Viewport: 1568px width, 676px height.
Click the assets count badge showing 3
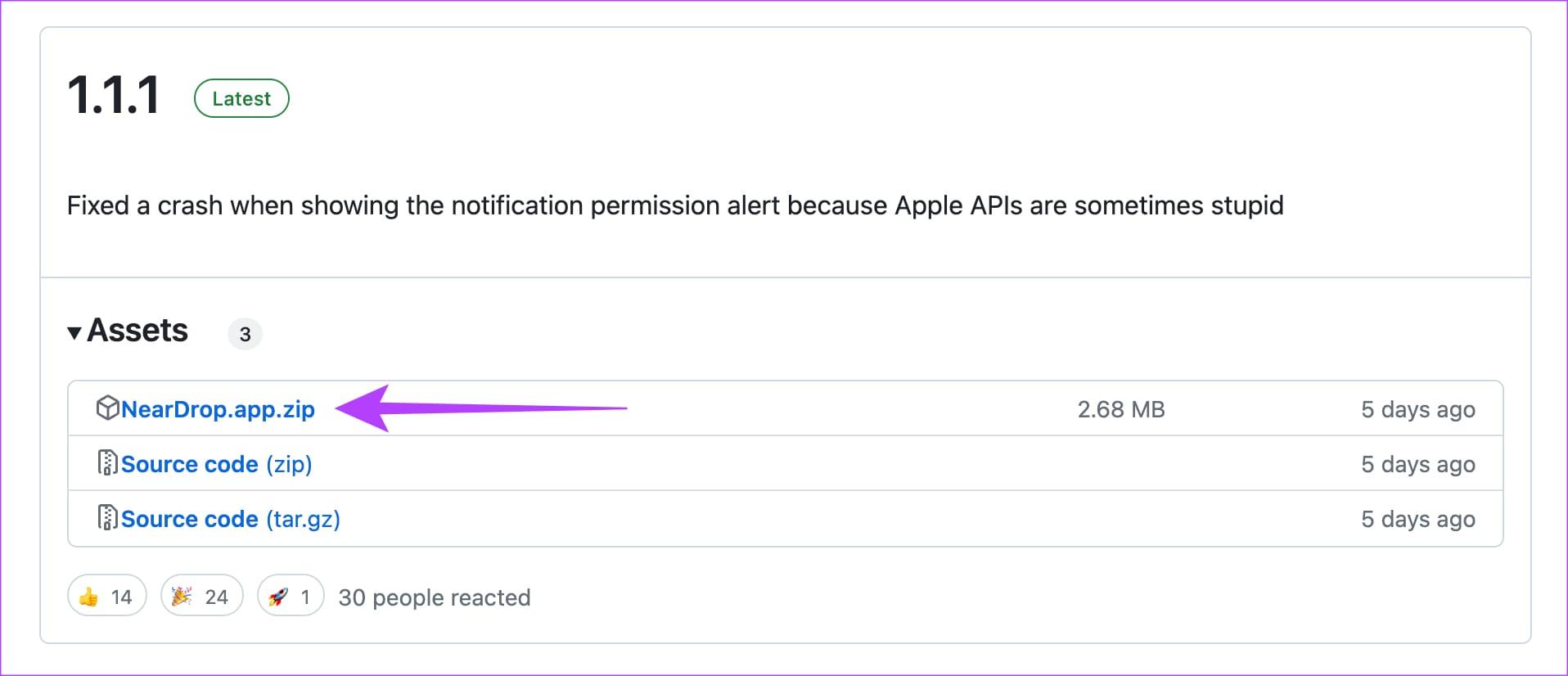[245, 334]
